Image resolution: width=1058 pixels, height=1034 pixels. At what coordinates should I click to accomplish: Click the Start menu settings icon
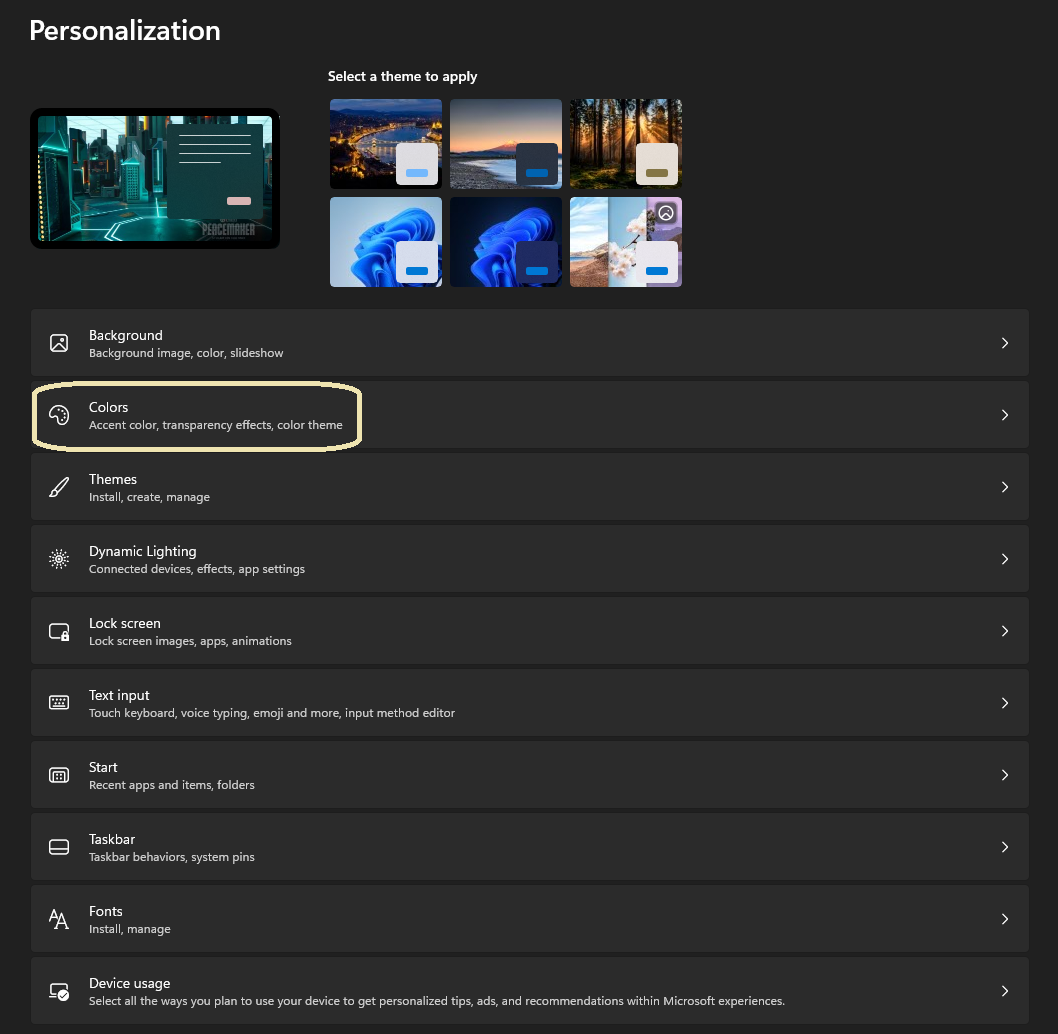pyautogui.click(x=59, y=775)
